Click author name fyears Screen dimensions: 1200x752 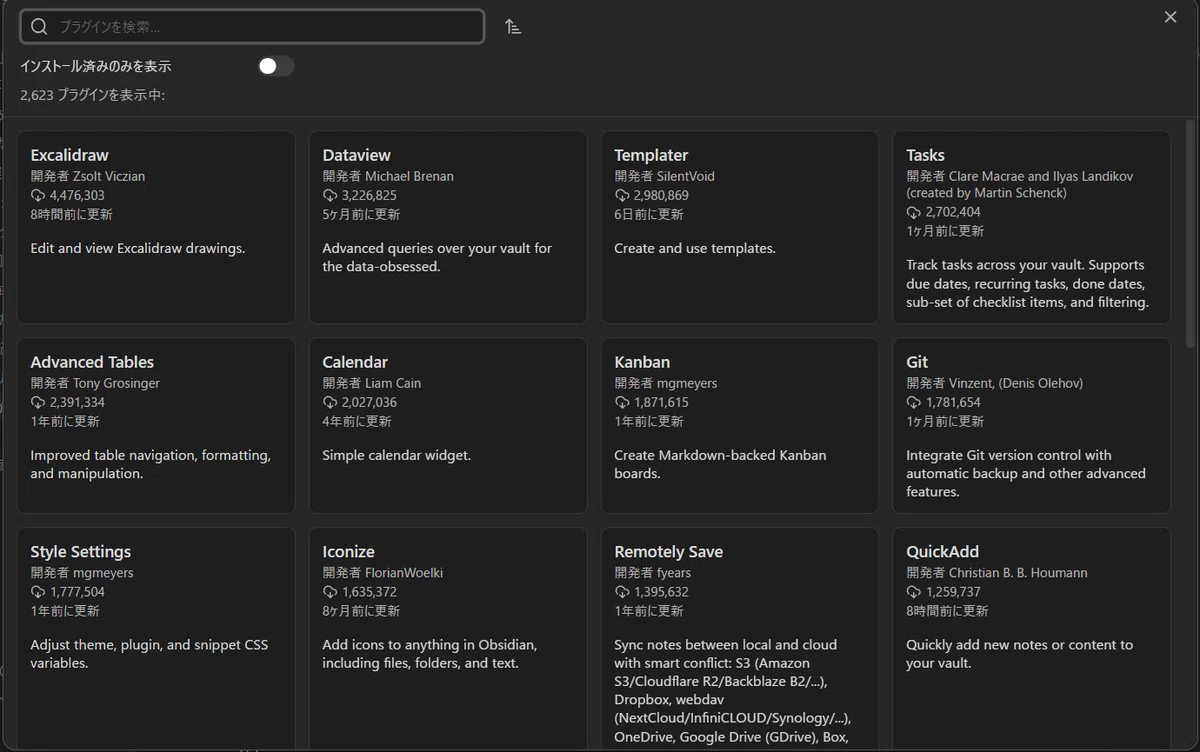(674, 573)
